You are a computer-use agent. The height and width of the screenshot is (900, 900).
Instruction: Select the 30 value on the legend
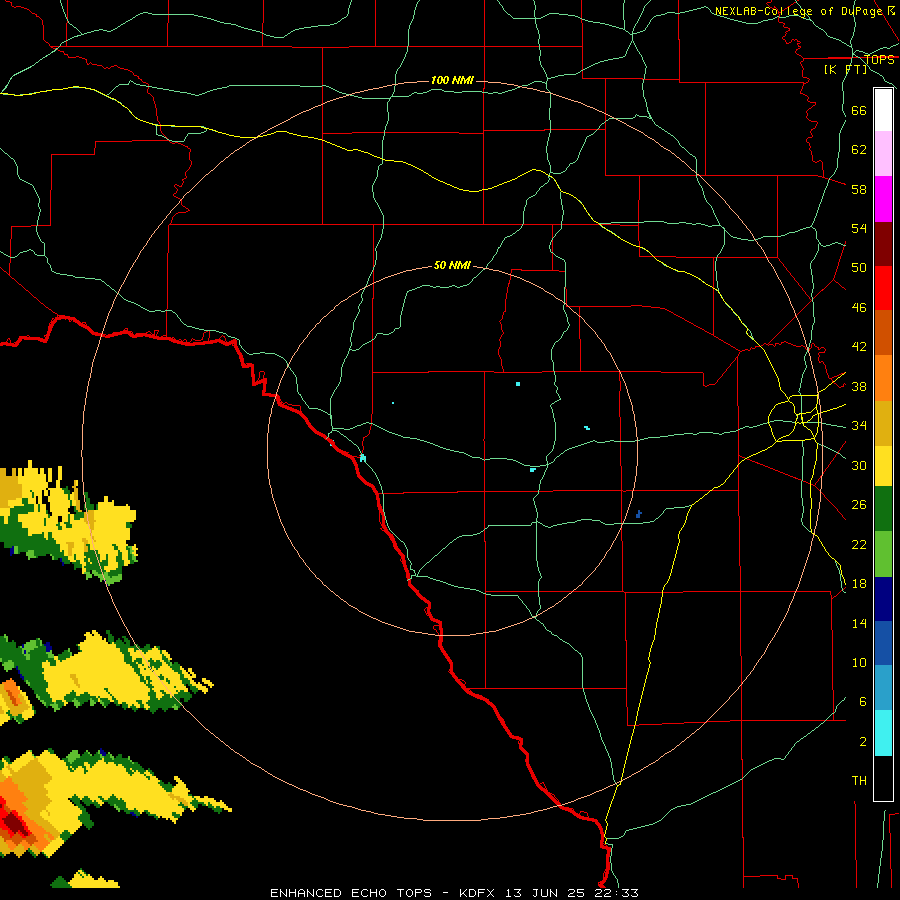click(859, 465)
